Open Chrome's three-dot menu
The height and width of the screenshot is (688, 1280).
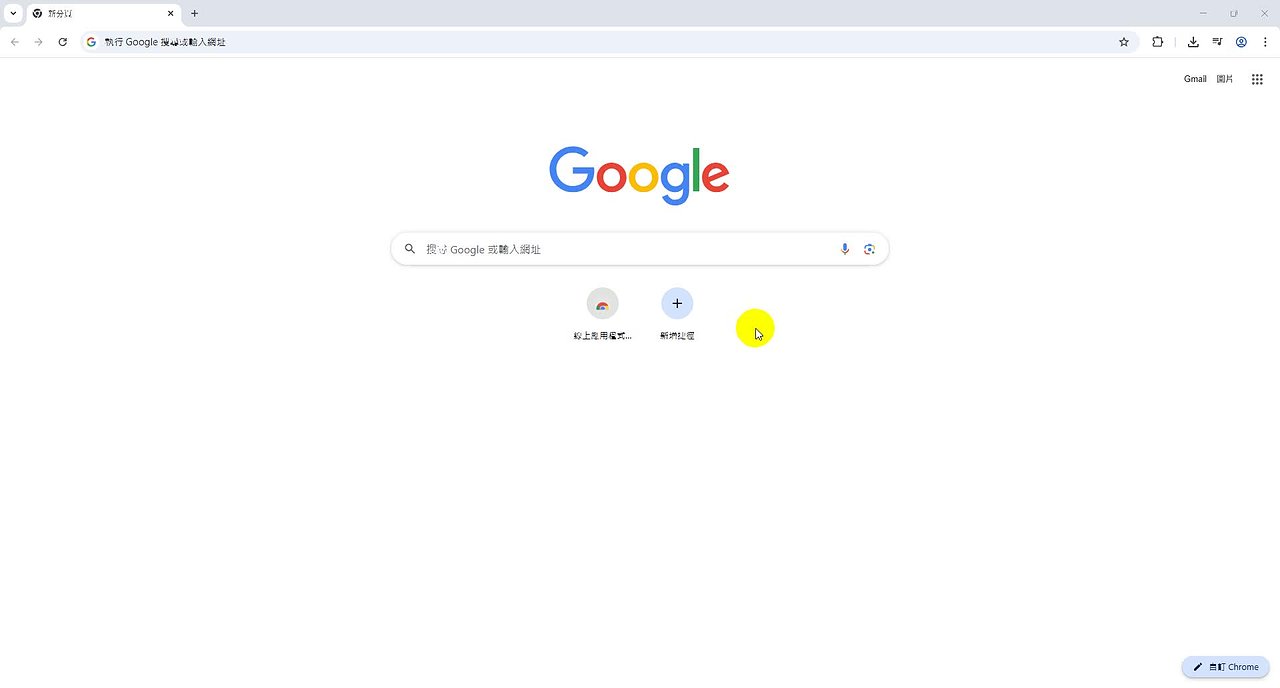pyautogui.click(x=1265, y=42)
